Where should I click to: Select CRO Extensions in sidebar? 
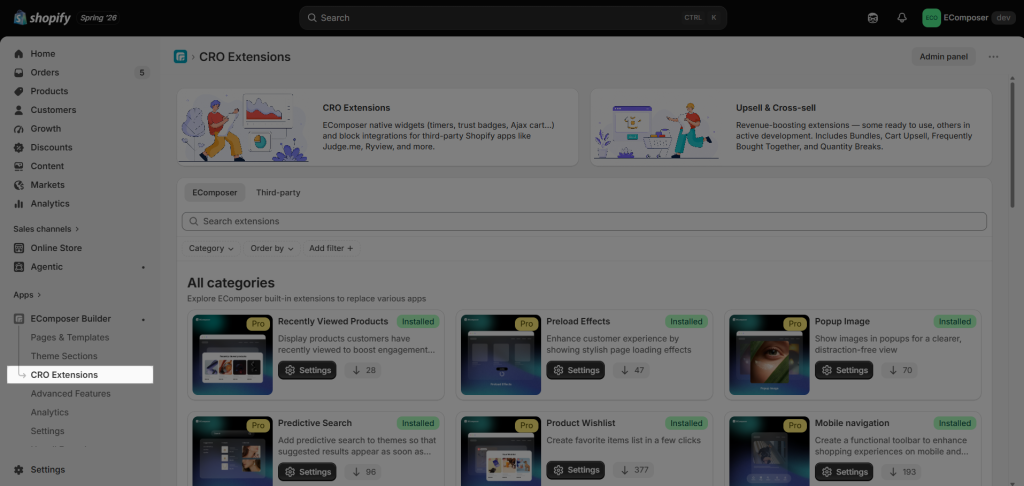pos(80,375)
